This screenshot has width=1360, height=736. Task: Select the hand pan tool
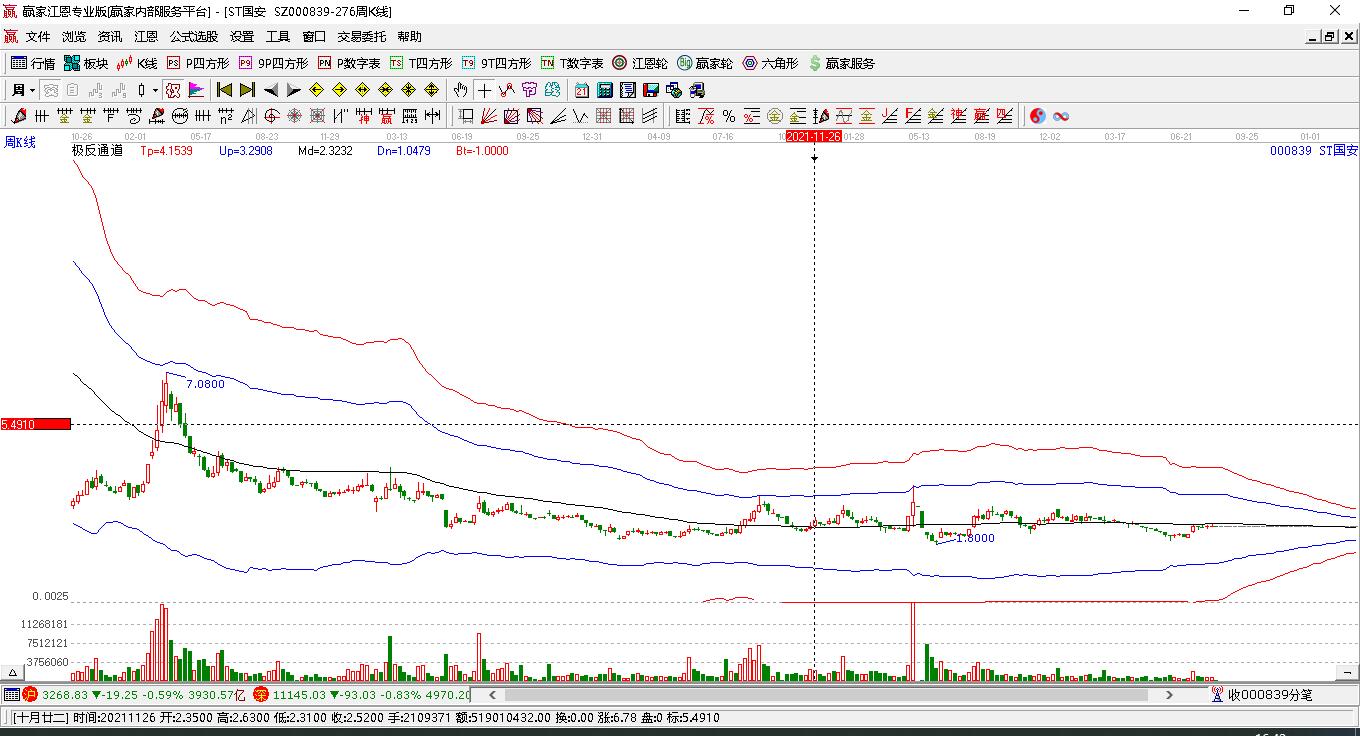coord(461,90)
